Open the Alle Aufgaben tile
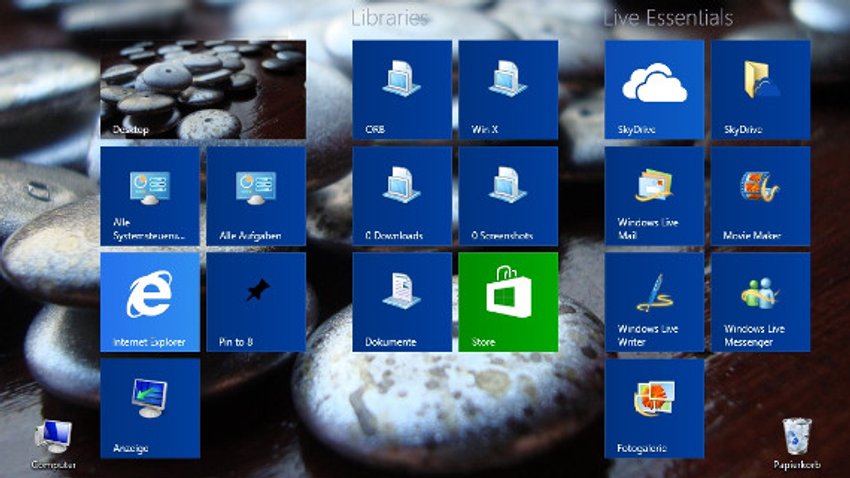 point(256,196)
